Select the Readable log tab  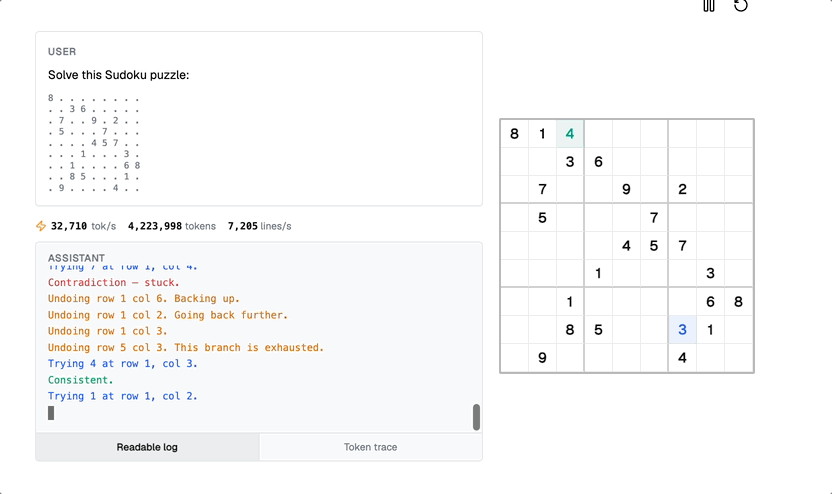click(147, 447)
